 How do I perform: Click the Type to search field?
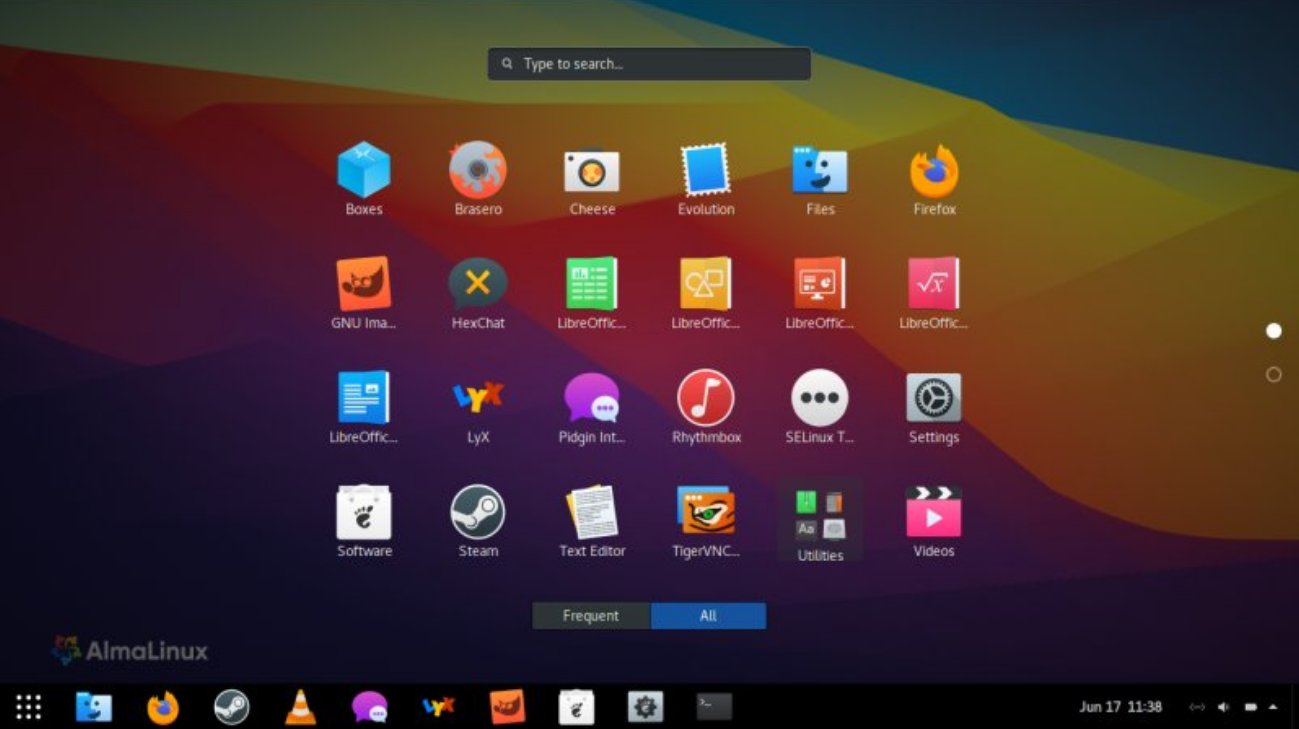pyautogui.click(x=648, y=63)
